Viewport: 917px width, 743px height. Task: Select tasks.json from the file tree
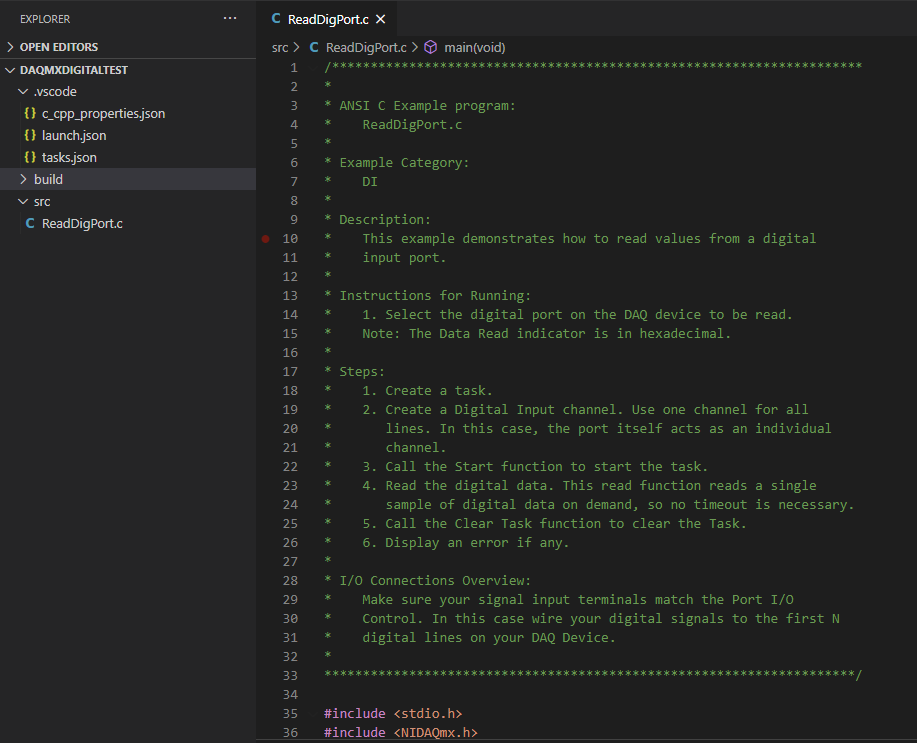69,158
